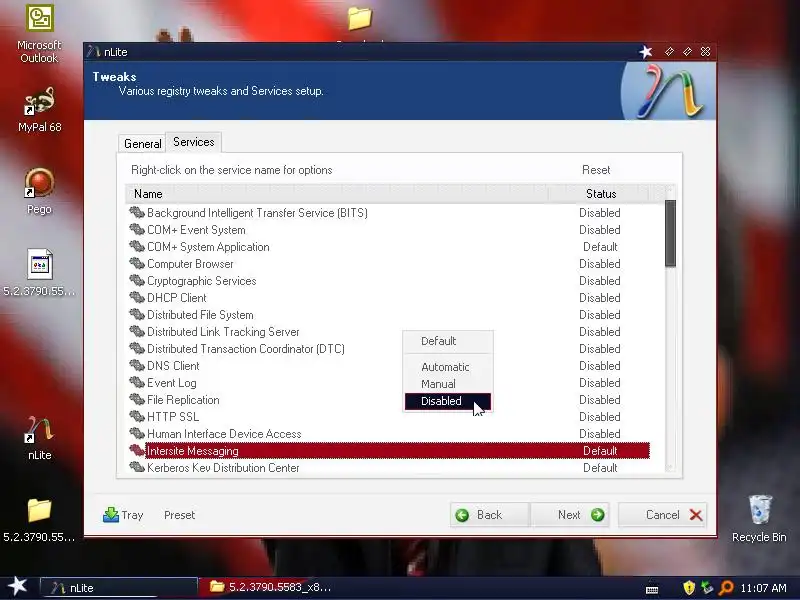This screenshot has width=800, height=600.
Task: Switch to the General tab
Action: point(142,143)
